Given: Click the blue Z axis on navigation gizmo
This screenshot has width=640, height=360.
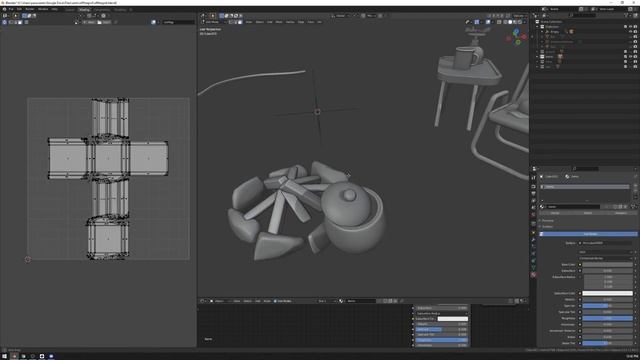Looking at the screenshot, I should pyautogui.click(x=516, y=31).
